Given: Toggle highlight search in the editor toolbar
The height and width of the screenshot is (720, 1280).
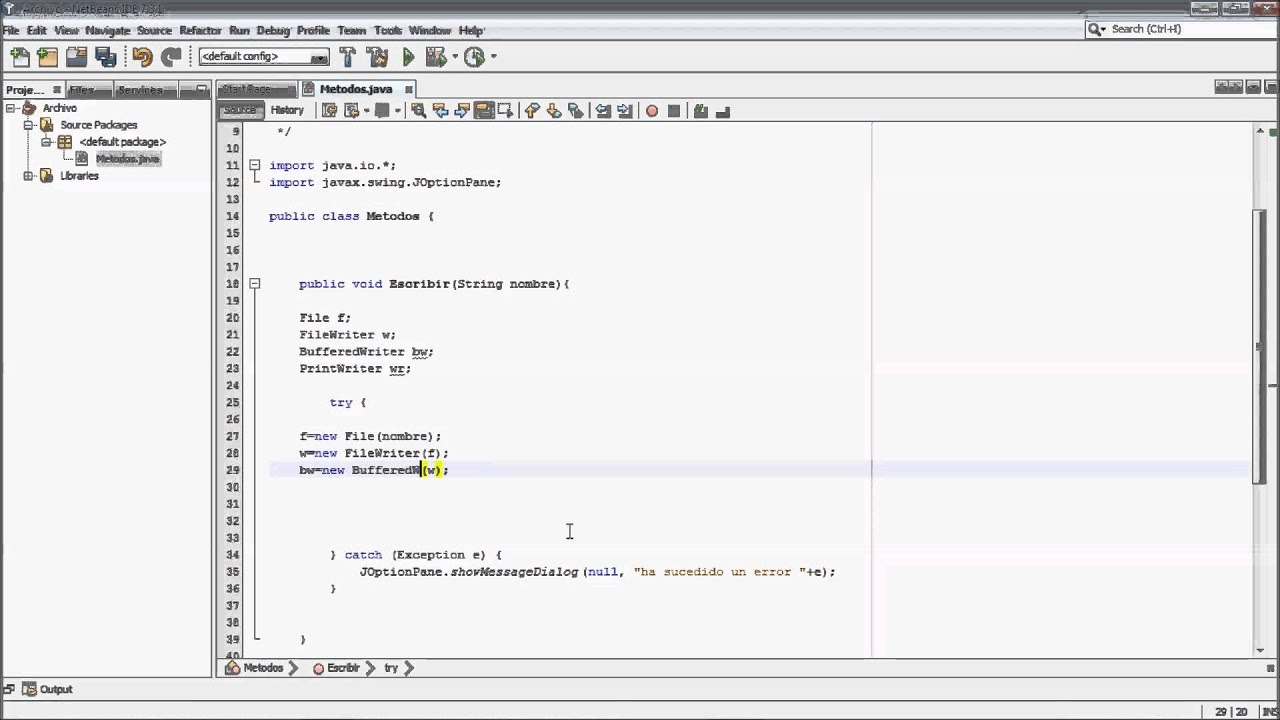Looking at the screenshot, I should 484,111.
